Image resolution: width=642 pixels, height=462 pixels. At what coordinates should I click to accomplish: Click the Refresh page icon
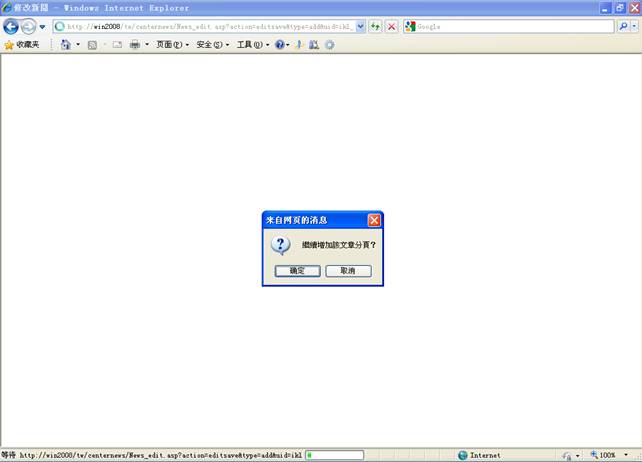(x=375, y=26)
